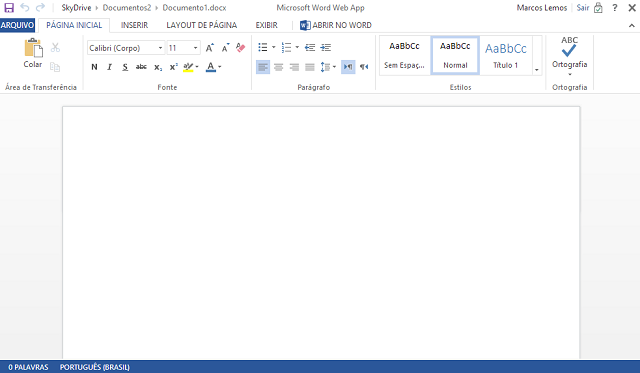Open highlight color dropdown arrow
This screenshot has height=373, width=640.
coord(197,67)
